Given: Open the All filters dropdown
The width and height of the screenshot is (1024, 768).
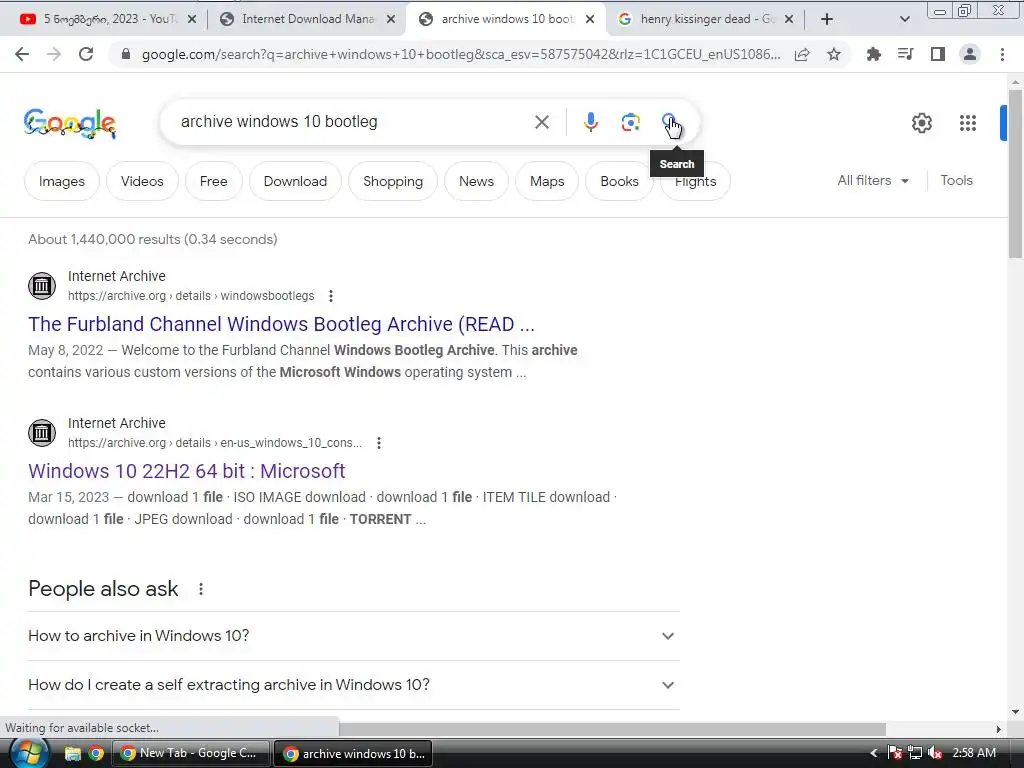Looking at the screenshot, I should pos(872,180).
